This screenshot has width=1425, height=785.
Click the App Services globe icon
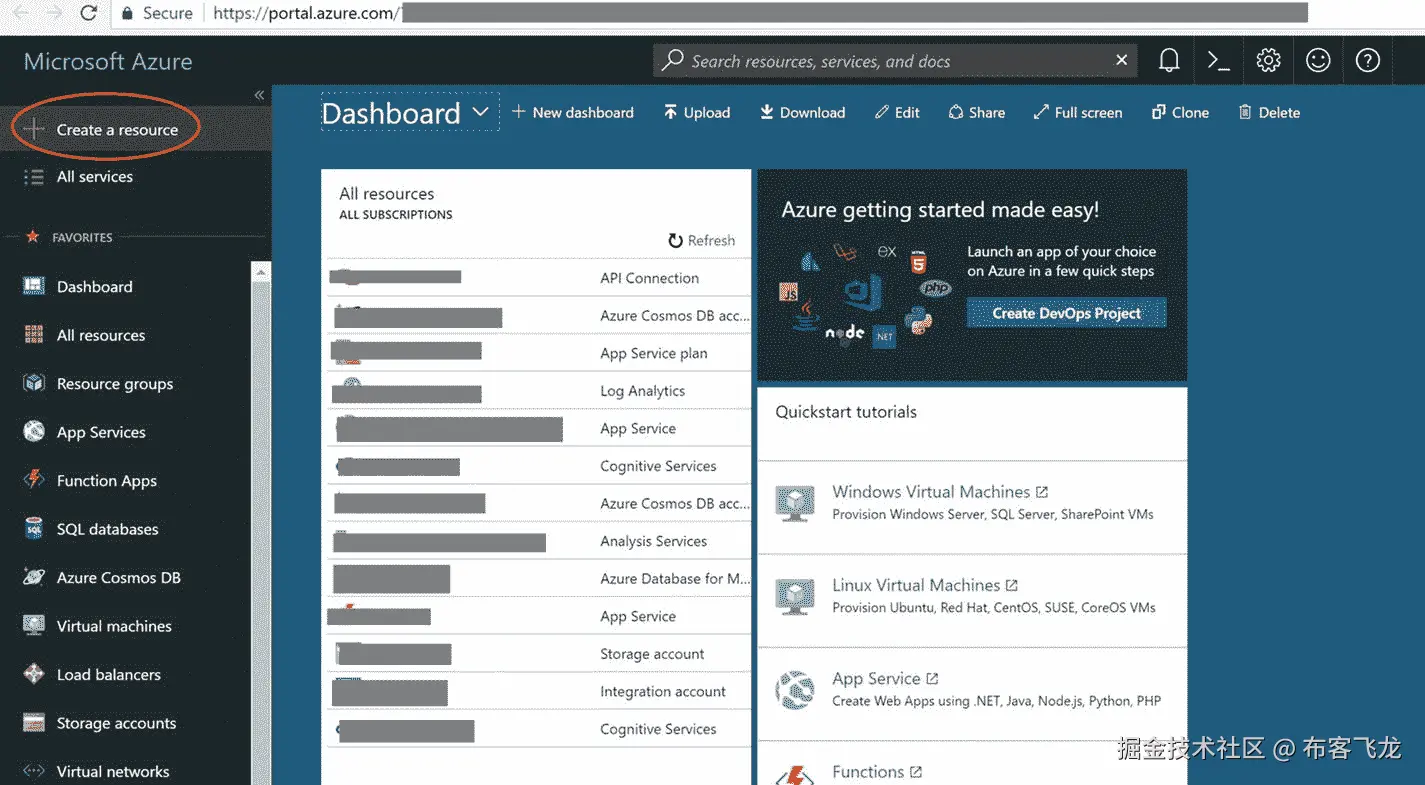[x=34, y=432]
